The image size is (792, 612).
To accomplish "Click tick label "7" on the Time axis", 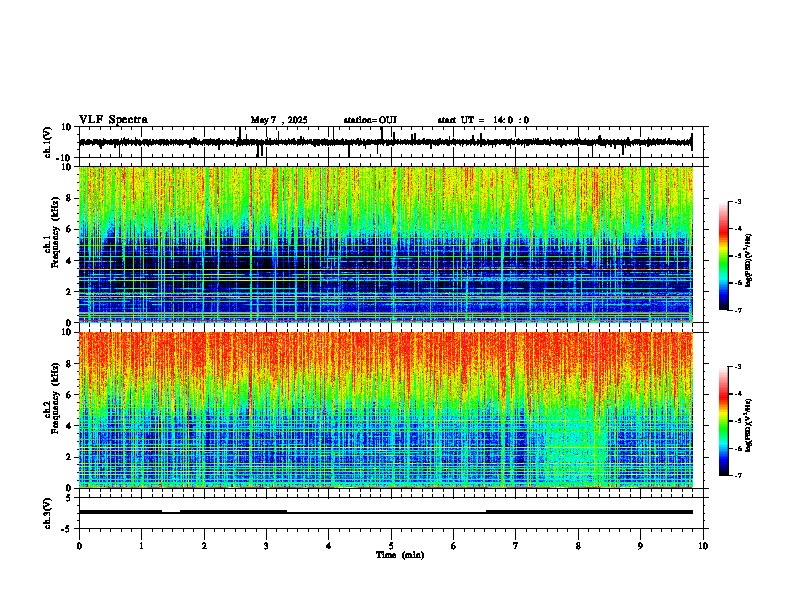I will tap(516, 546).
